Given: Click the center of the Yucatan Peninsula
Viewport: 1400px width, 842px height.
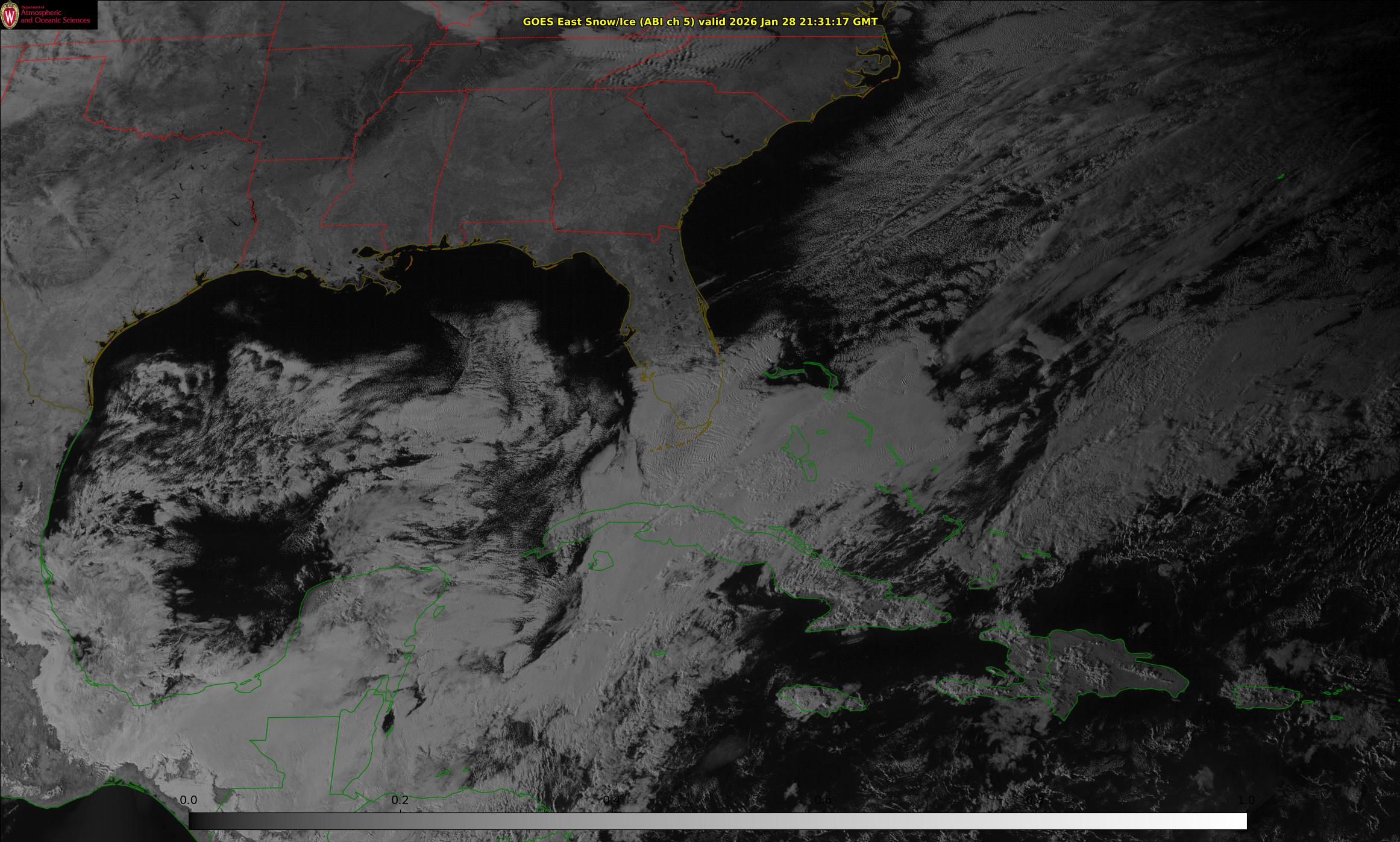Looking at the screenshot, I should pyautogui.click(x=374, y=615).
